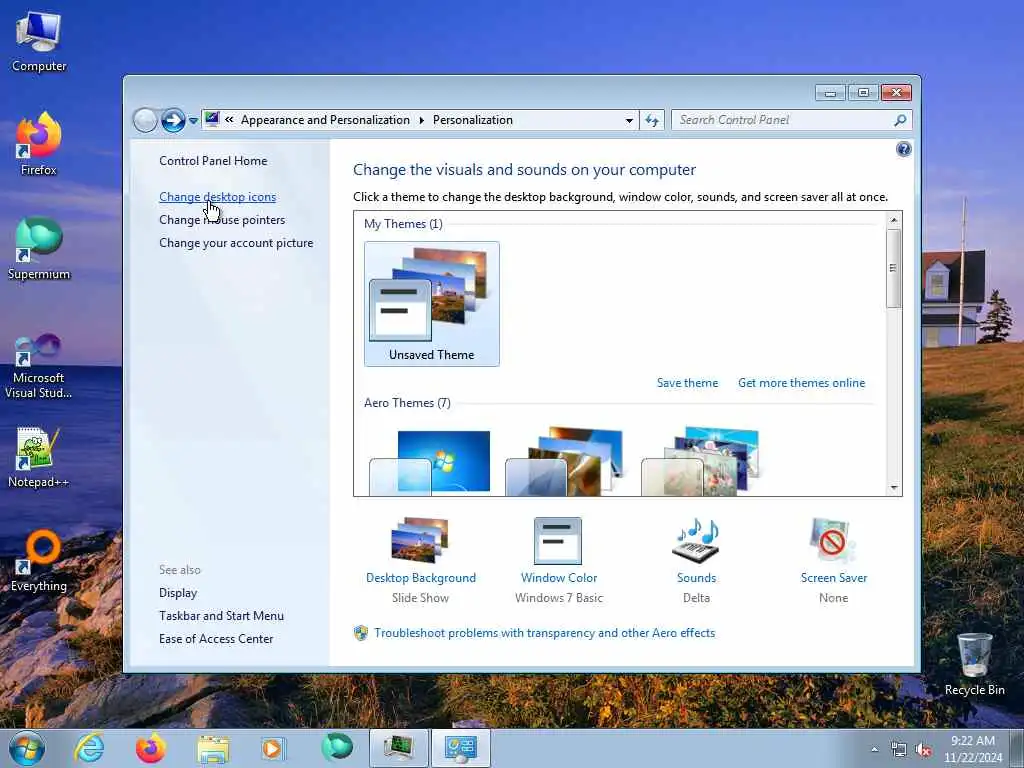Viewport: 1024px width, 768px height.
Task: Close the Personalization window
Action: [896, 93]
